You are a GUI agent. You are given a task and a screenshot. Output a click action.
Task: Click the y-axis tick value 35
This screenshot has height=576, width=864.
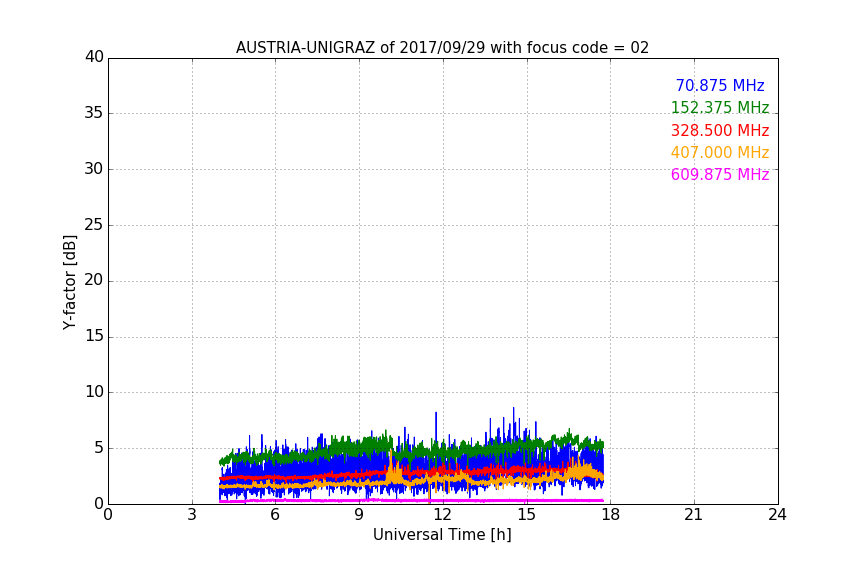(94, 113)
